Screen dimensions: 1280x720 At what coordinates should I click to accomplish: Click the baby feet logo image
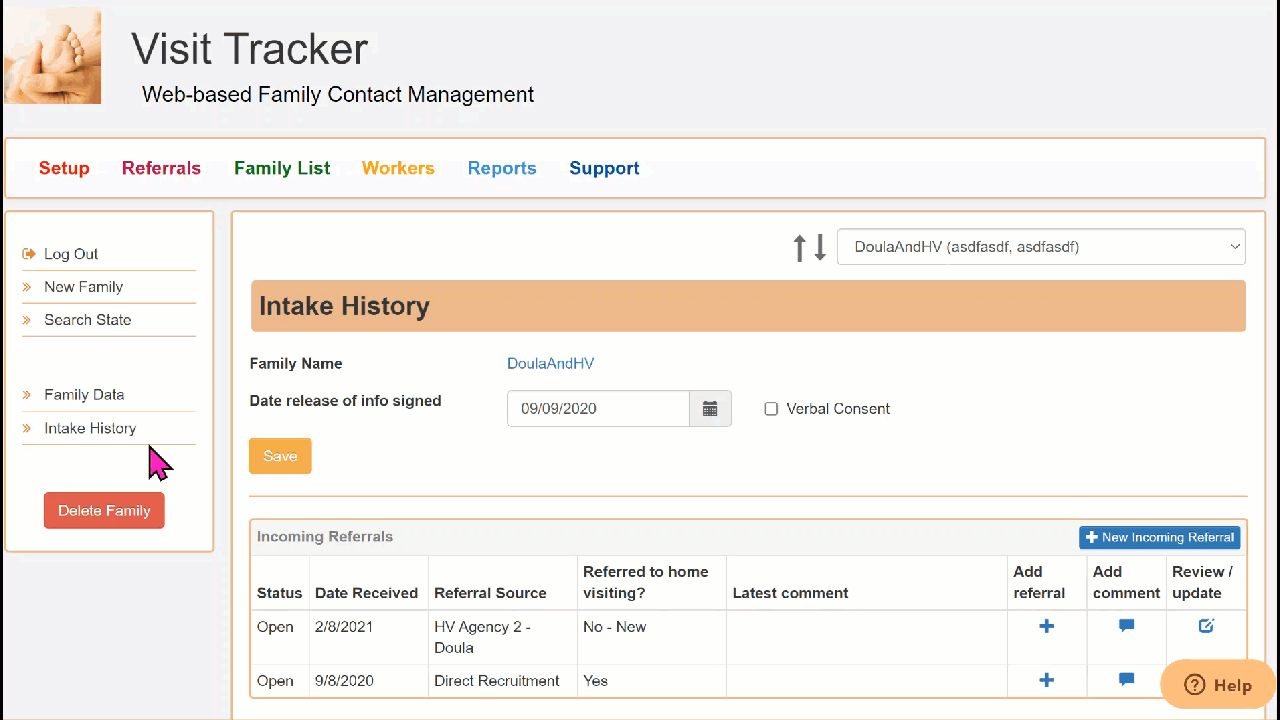[52, 56]
